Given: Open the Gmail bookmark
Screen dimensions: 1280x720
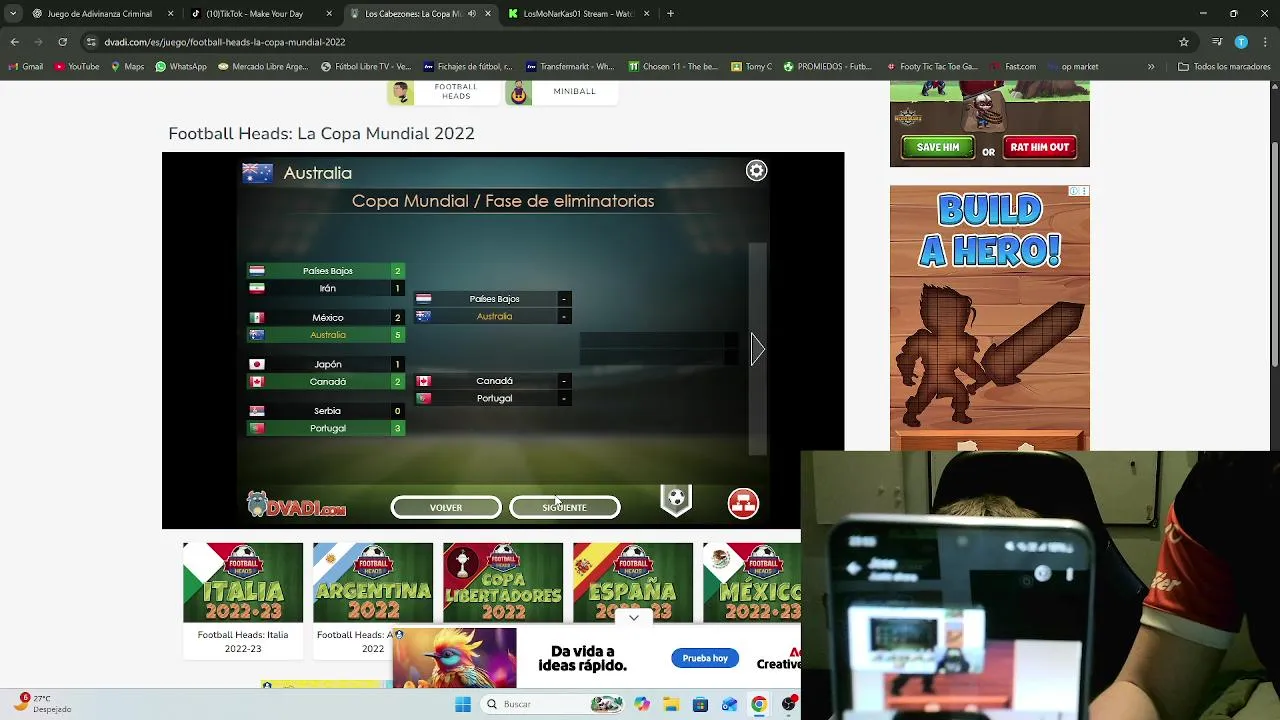Looking at the screenshot, I should coord(26,67).
